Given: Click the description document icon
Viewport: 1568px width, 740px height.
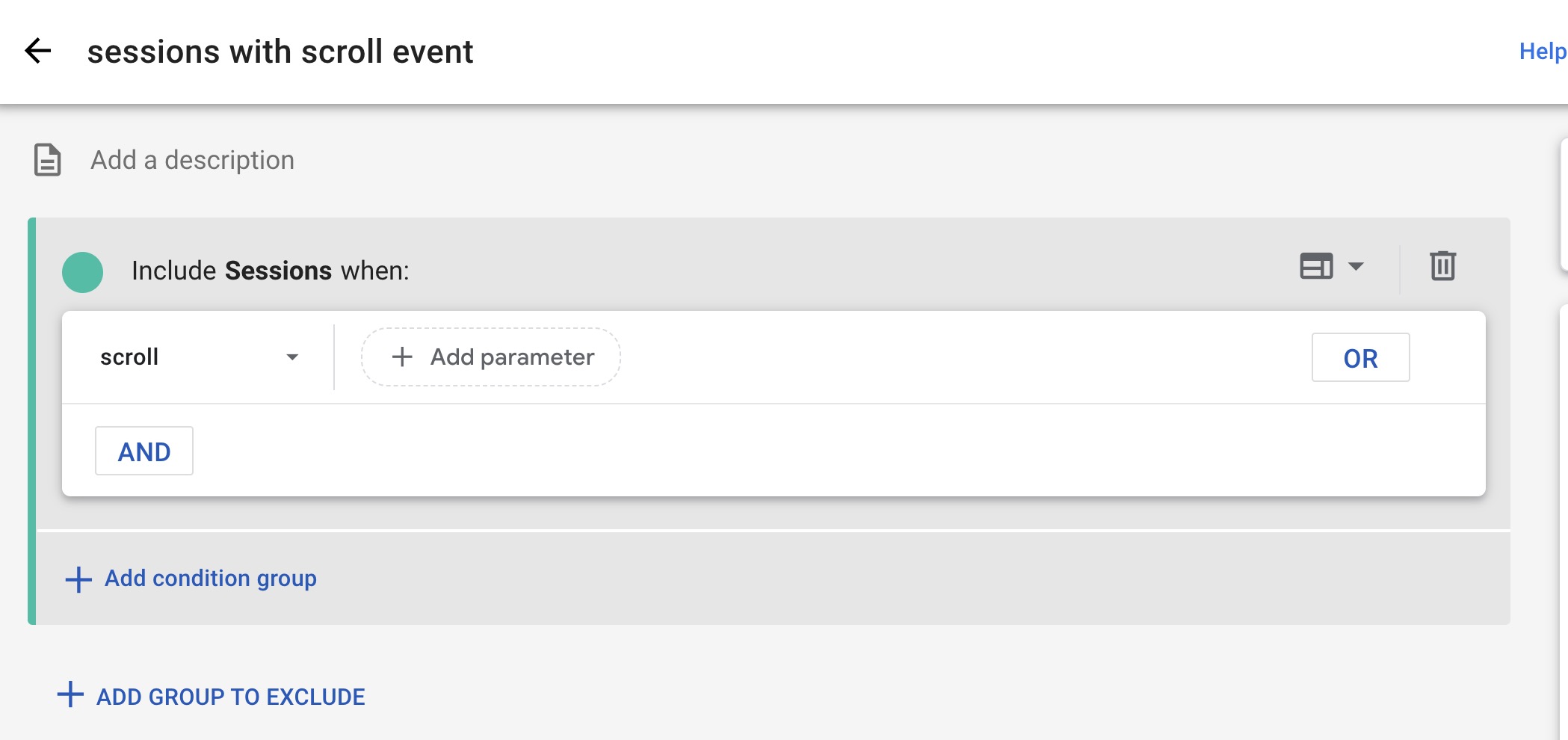Looking at the screenshot, I should (48, 160).
